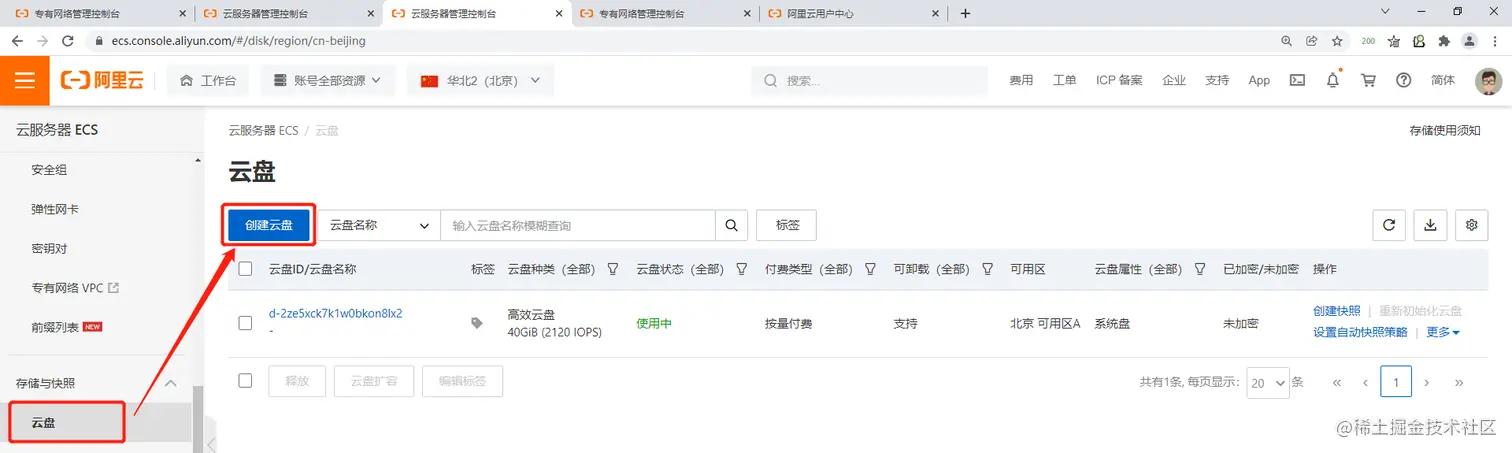Screen dimensions: 1512x453
Task: Open browser extensions puzzle icon
Action: pyautogui.click(x=1444, y=41)
